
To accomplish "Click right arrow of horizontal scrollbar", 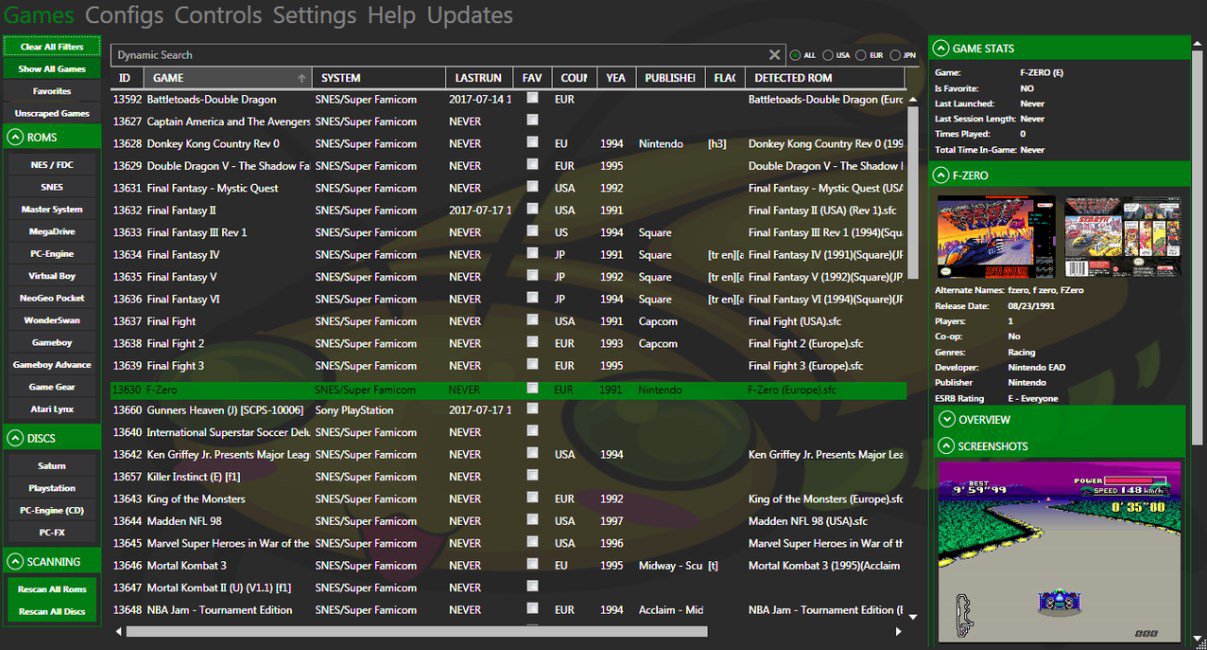I will [x=898, y=631].
